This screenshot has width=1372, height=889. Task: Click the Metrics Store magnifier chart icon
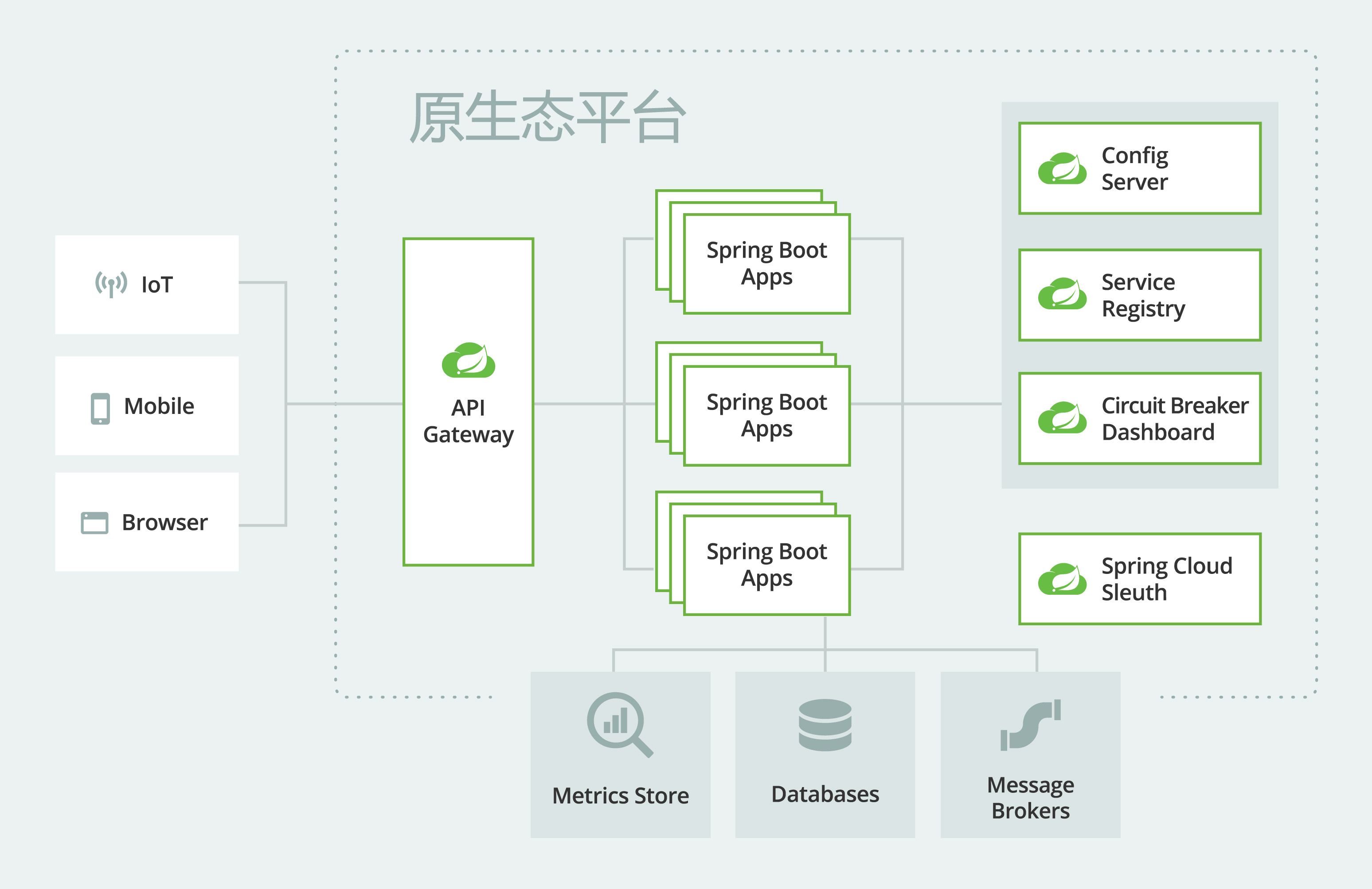tap(620, 724)
